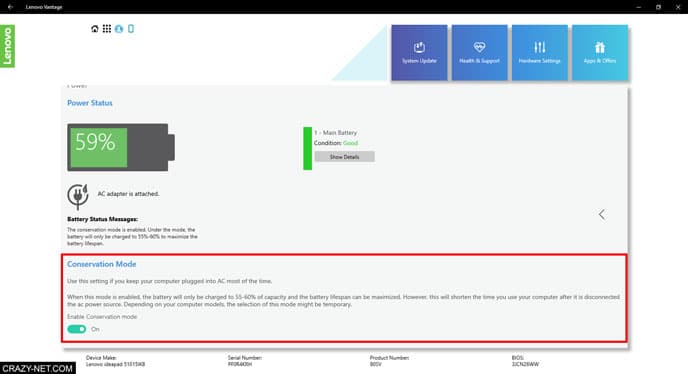Screen dimensions: 688x374
Task: Click the green battery condition bar
Action: pyautogui.click(x=308, y=148)
